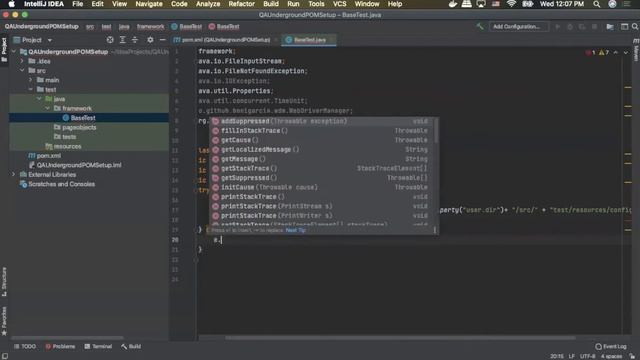
Task: Click the framework breadcrumb in navigation bar
Action: (151, 27)
